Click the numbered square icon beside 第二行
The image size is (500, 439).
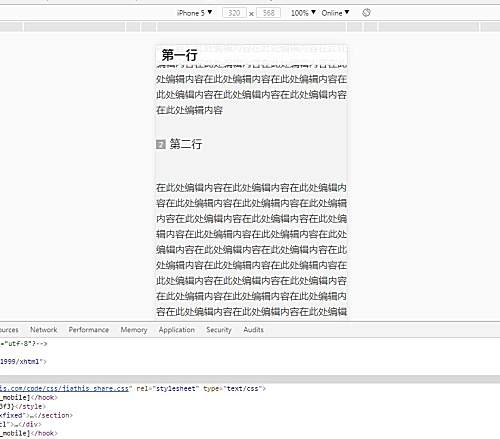coord(161,144)
